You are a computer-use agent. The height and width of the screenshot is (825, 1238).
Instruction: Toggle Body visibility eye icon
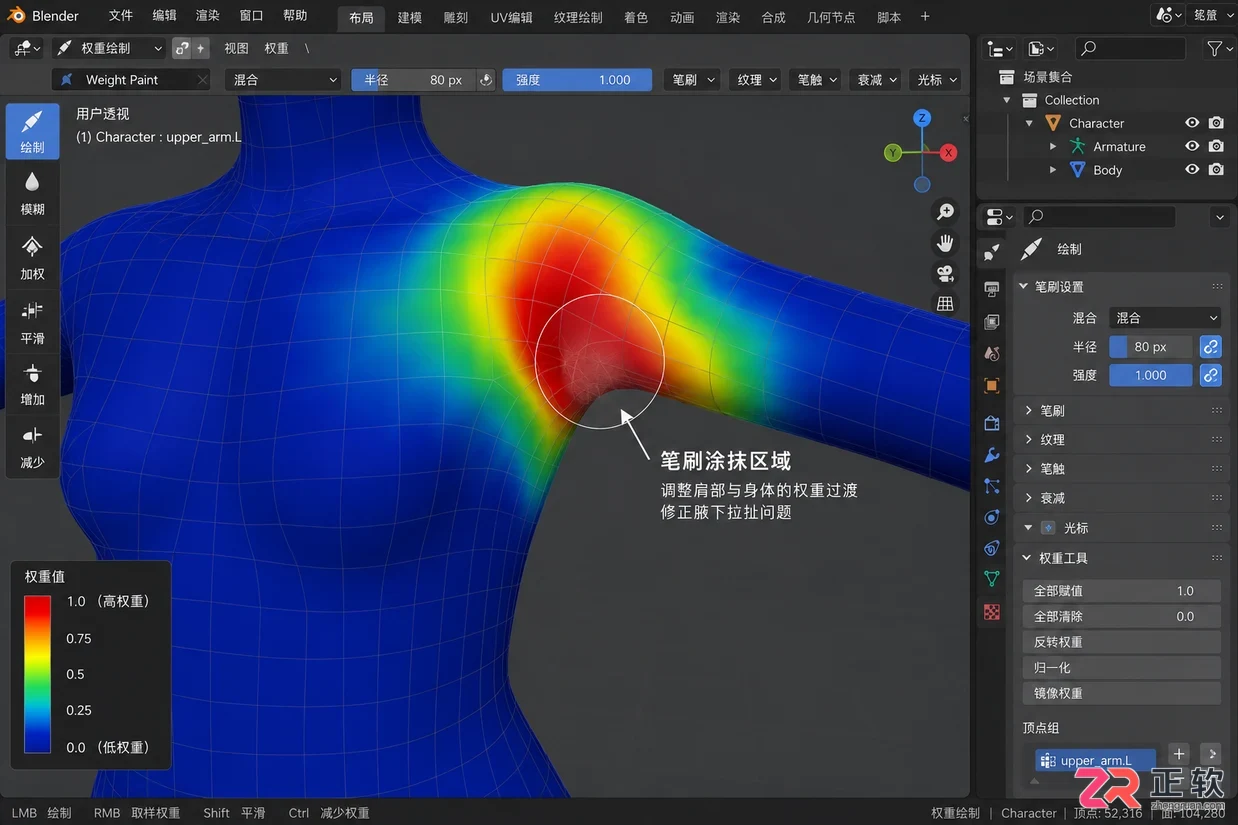1192,170
